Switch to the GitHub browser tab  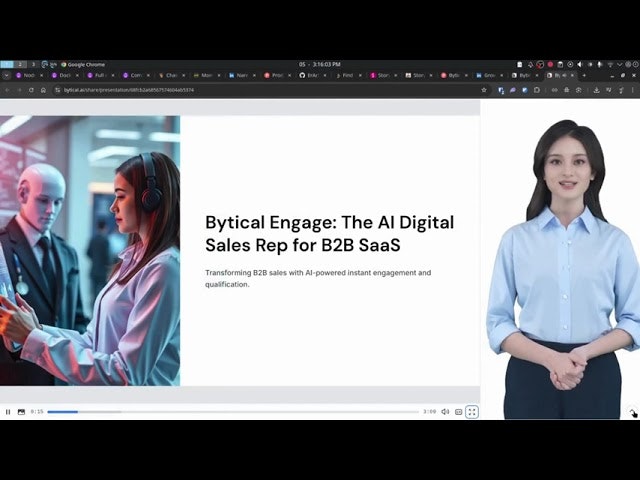(312, 76)
